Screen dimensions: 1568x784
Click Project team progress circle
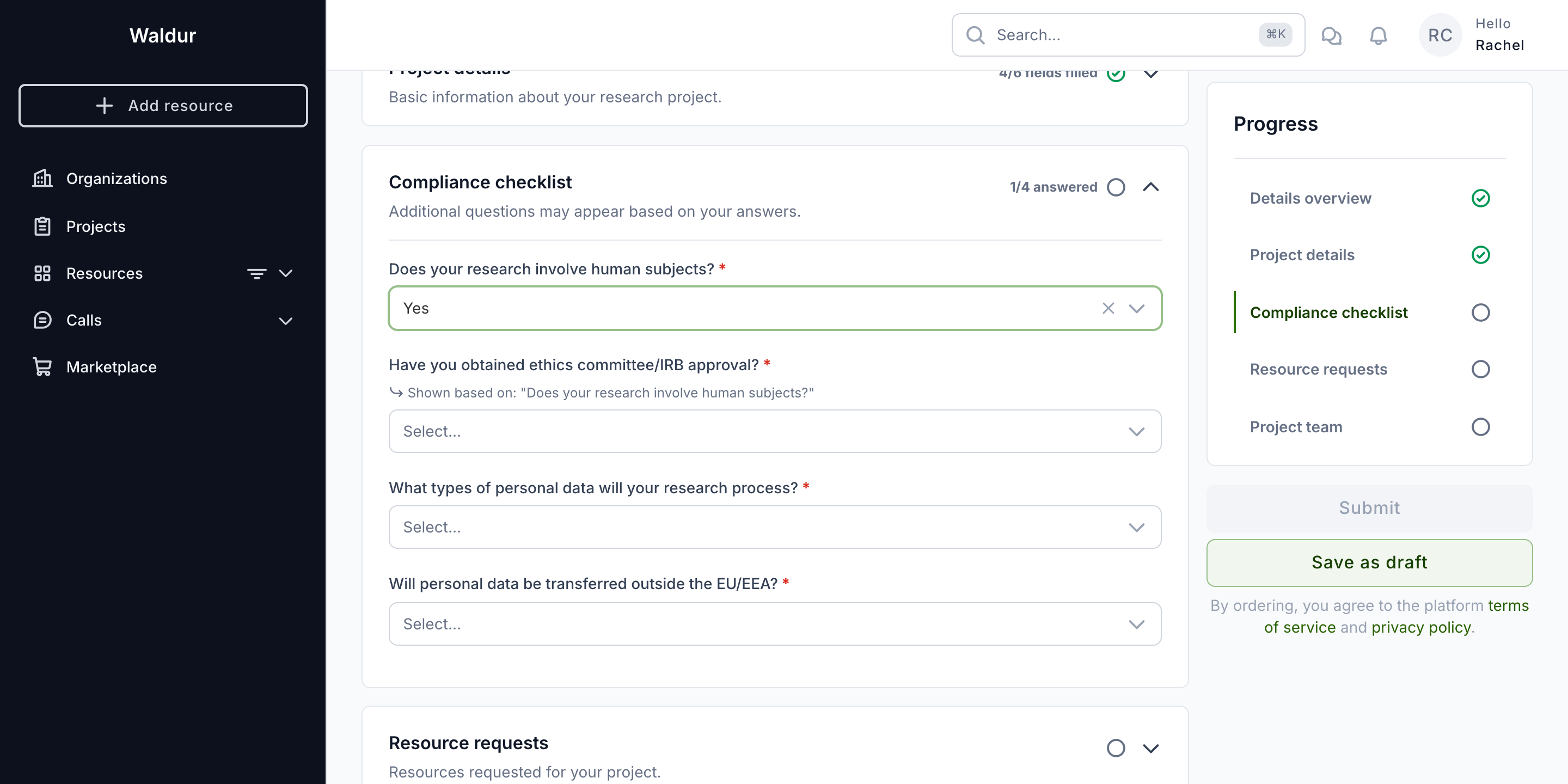1480,427
